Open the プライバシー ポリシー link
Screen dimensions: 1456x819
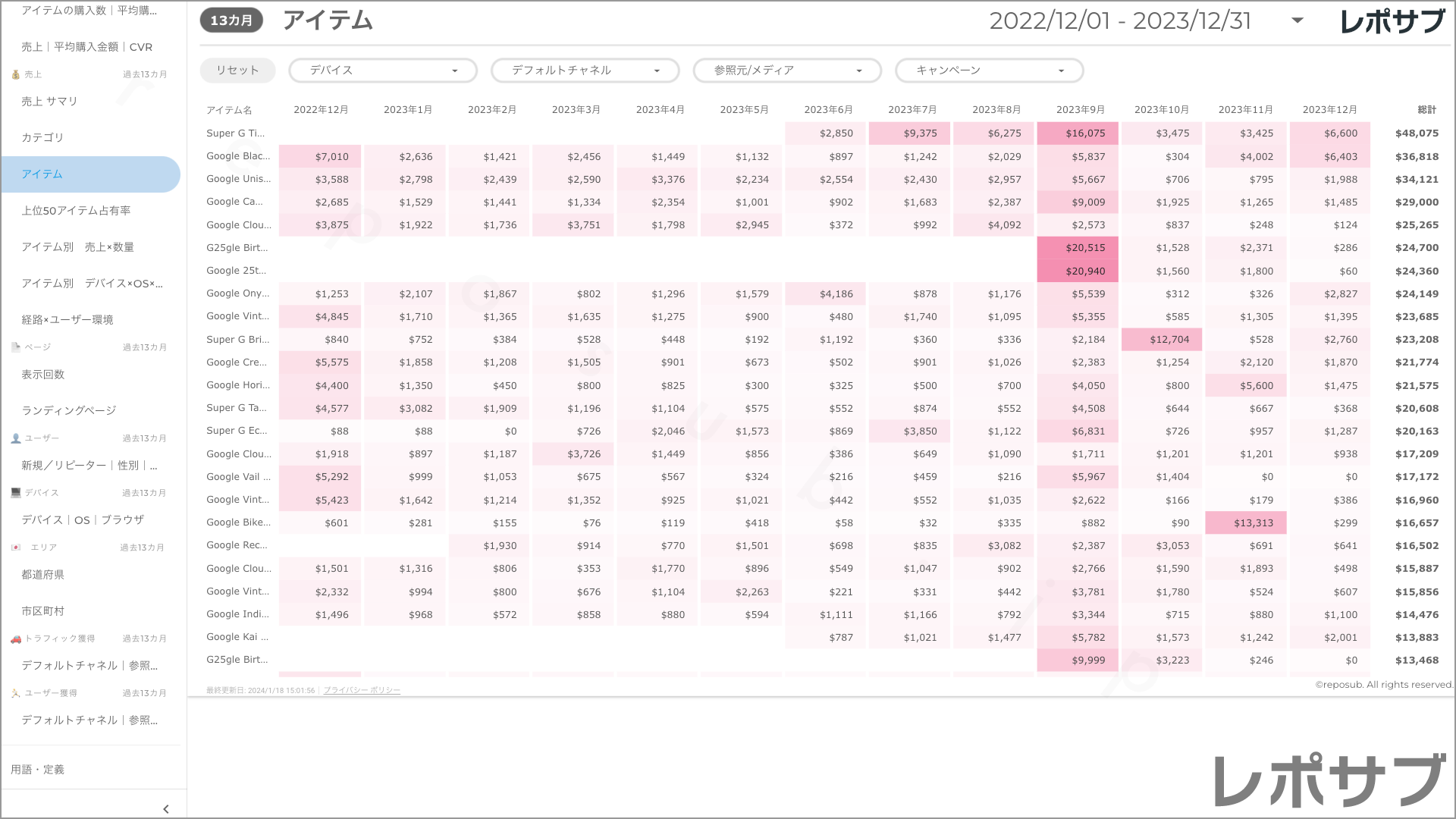pyautogui.click(x=362, y=690)
